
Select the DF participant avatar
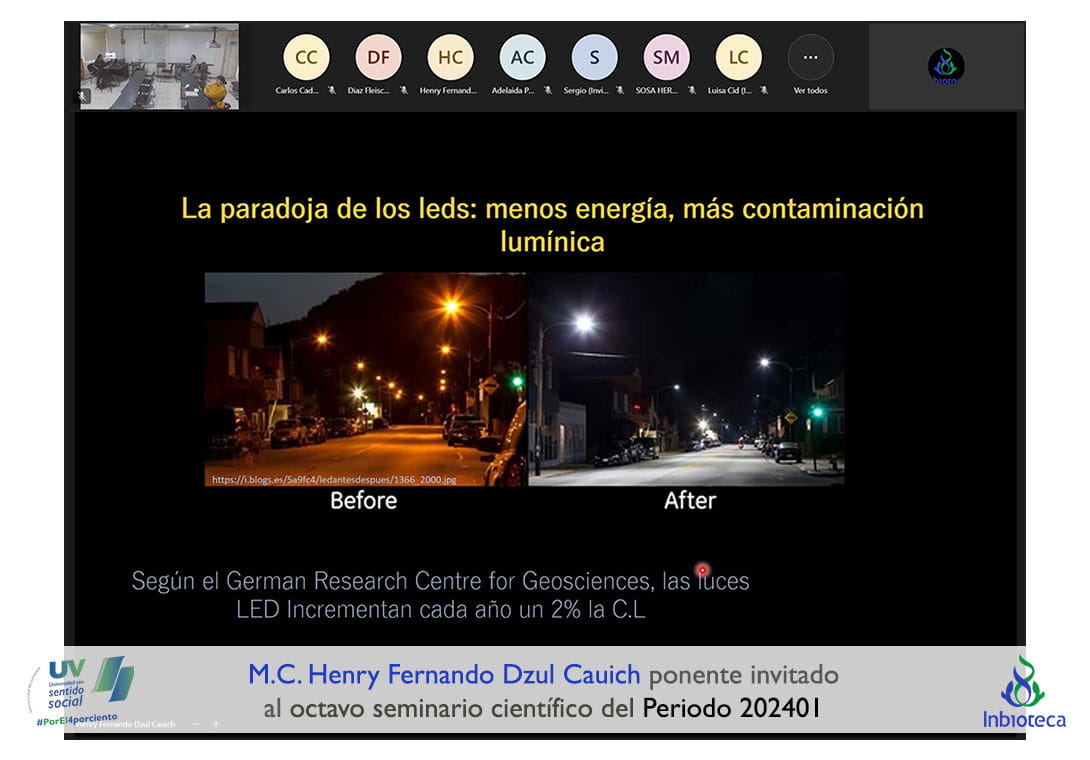coord(378,57)
